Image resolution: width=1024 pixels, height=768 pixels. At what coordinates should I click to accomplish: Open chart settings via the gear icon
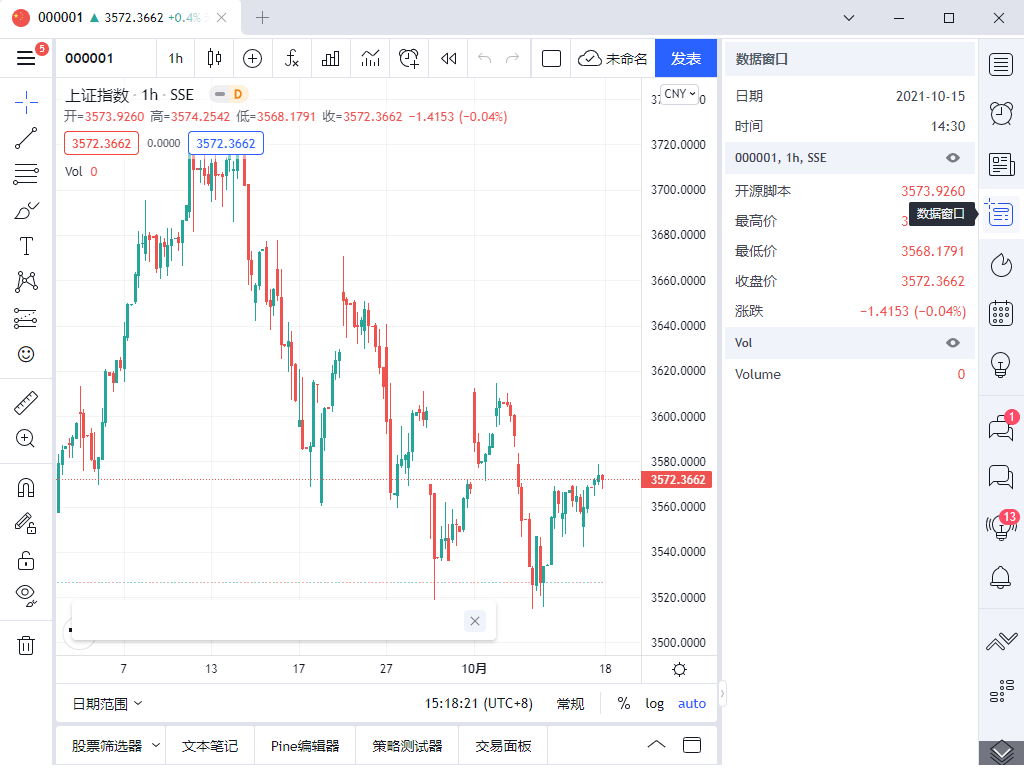[679, 669]
